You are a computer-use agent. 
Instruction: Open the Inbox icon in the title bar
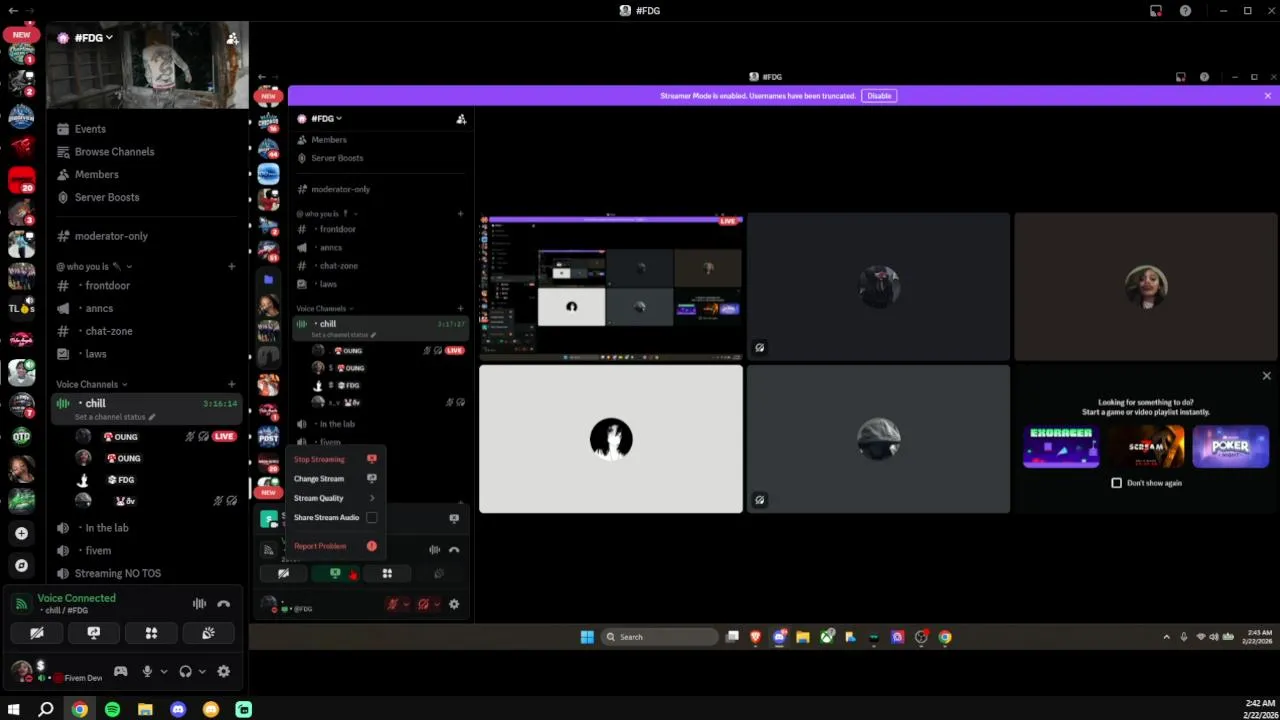tap(1156, 11)
